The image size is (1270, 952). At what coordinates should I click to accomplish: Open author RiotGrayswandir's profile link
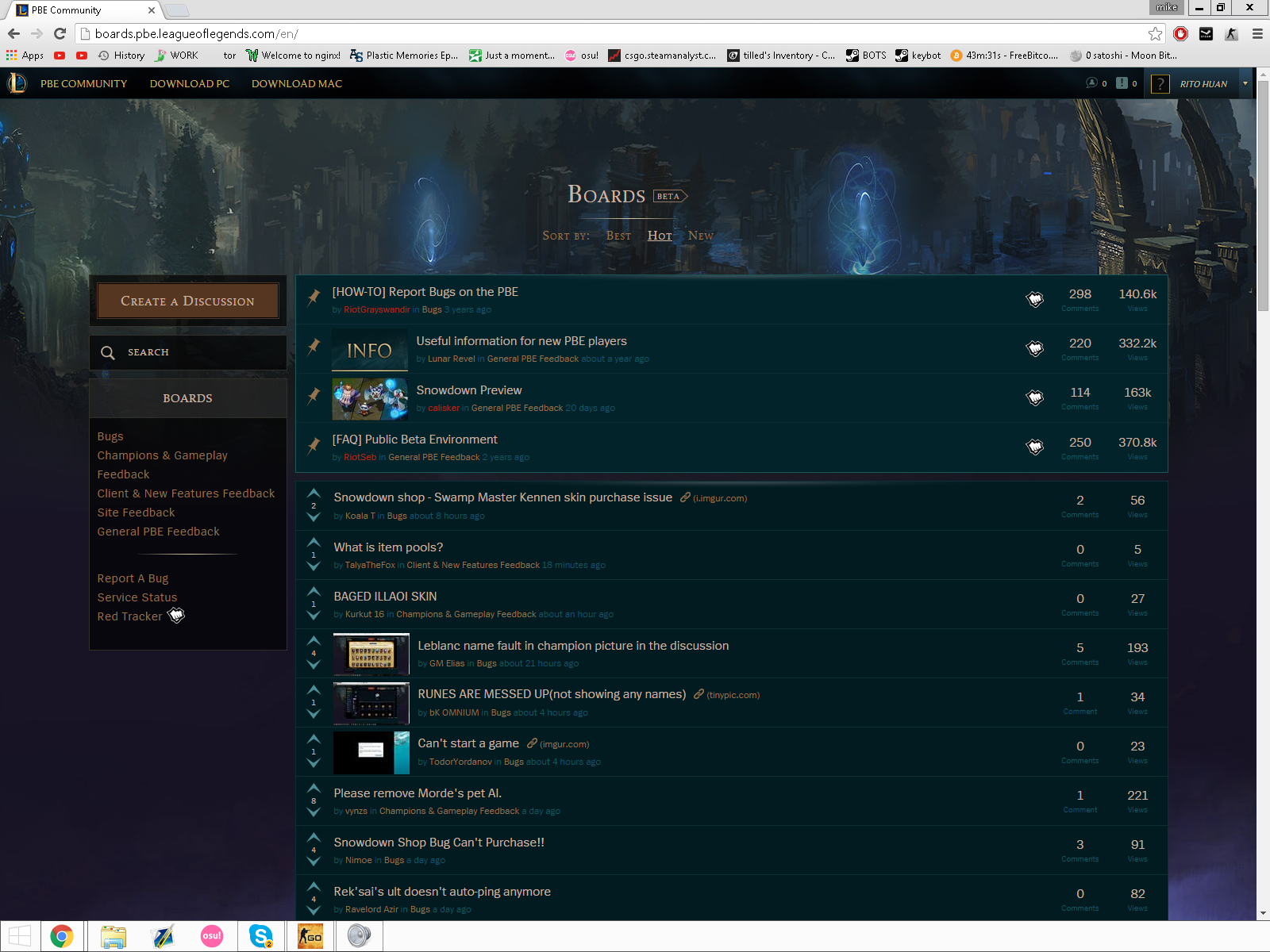(377, 309)
